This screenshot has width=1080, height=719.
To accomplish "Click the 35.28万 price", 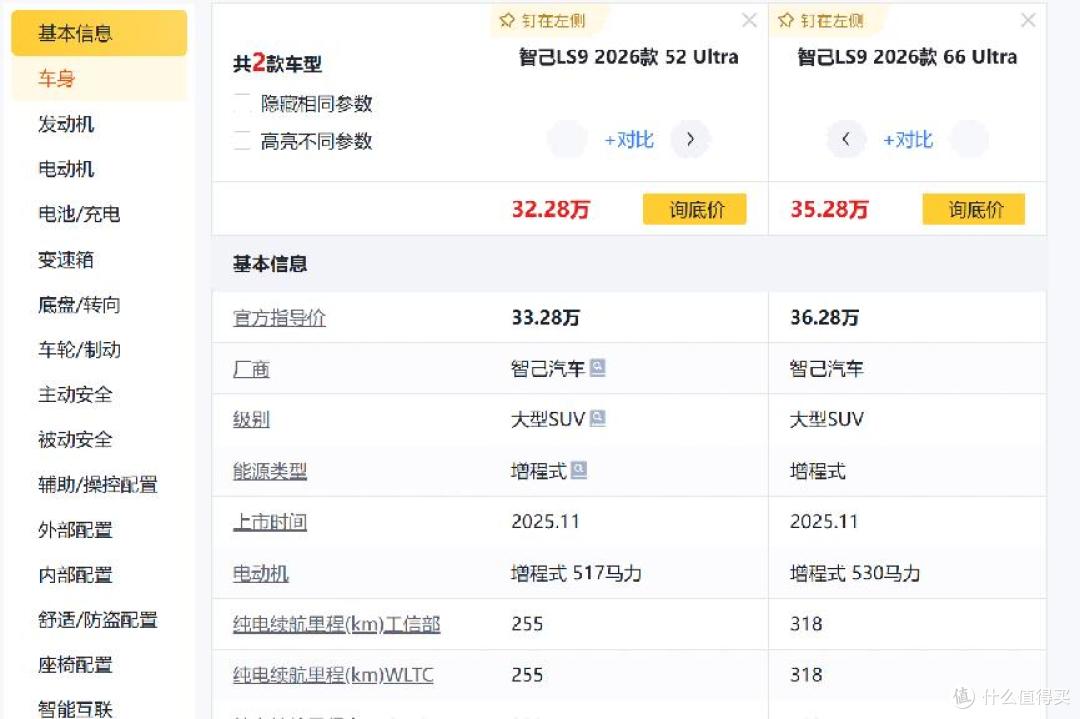I will pyautogui.click(x=829, y=209).
